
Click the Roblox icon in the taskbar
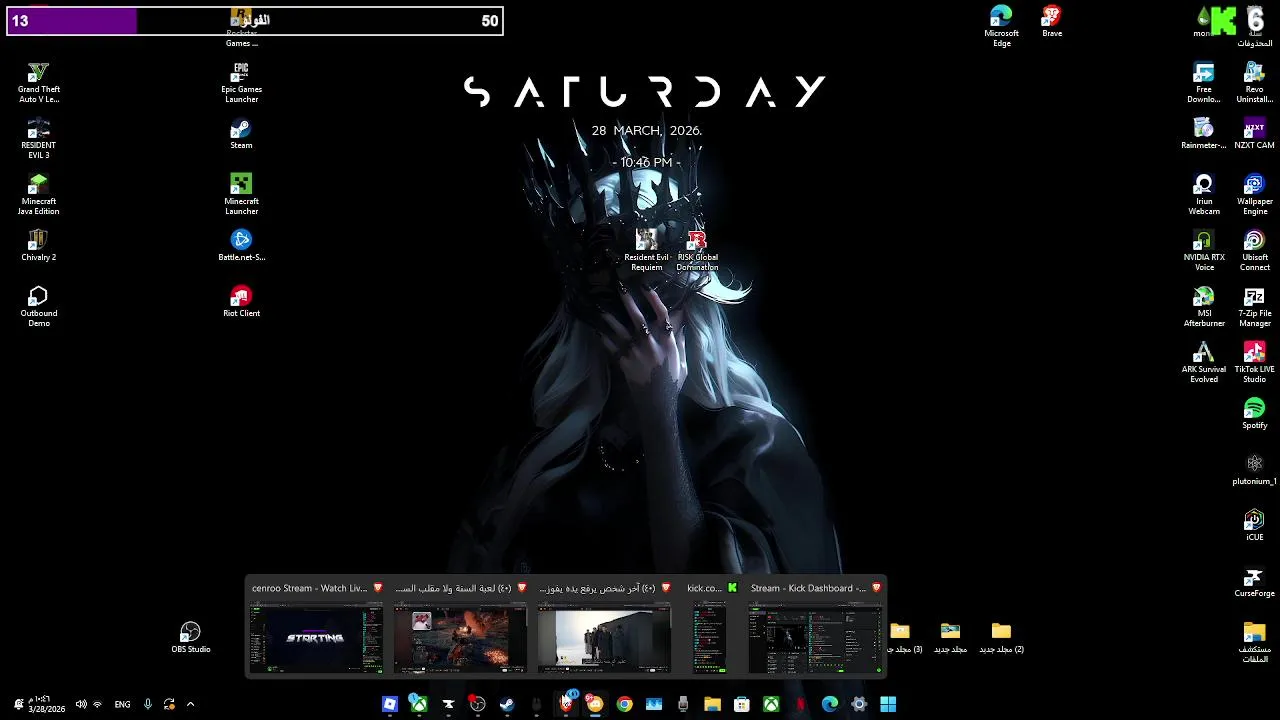coord(390,704)
